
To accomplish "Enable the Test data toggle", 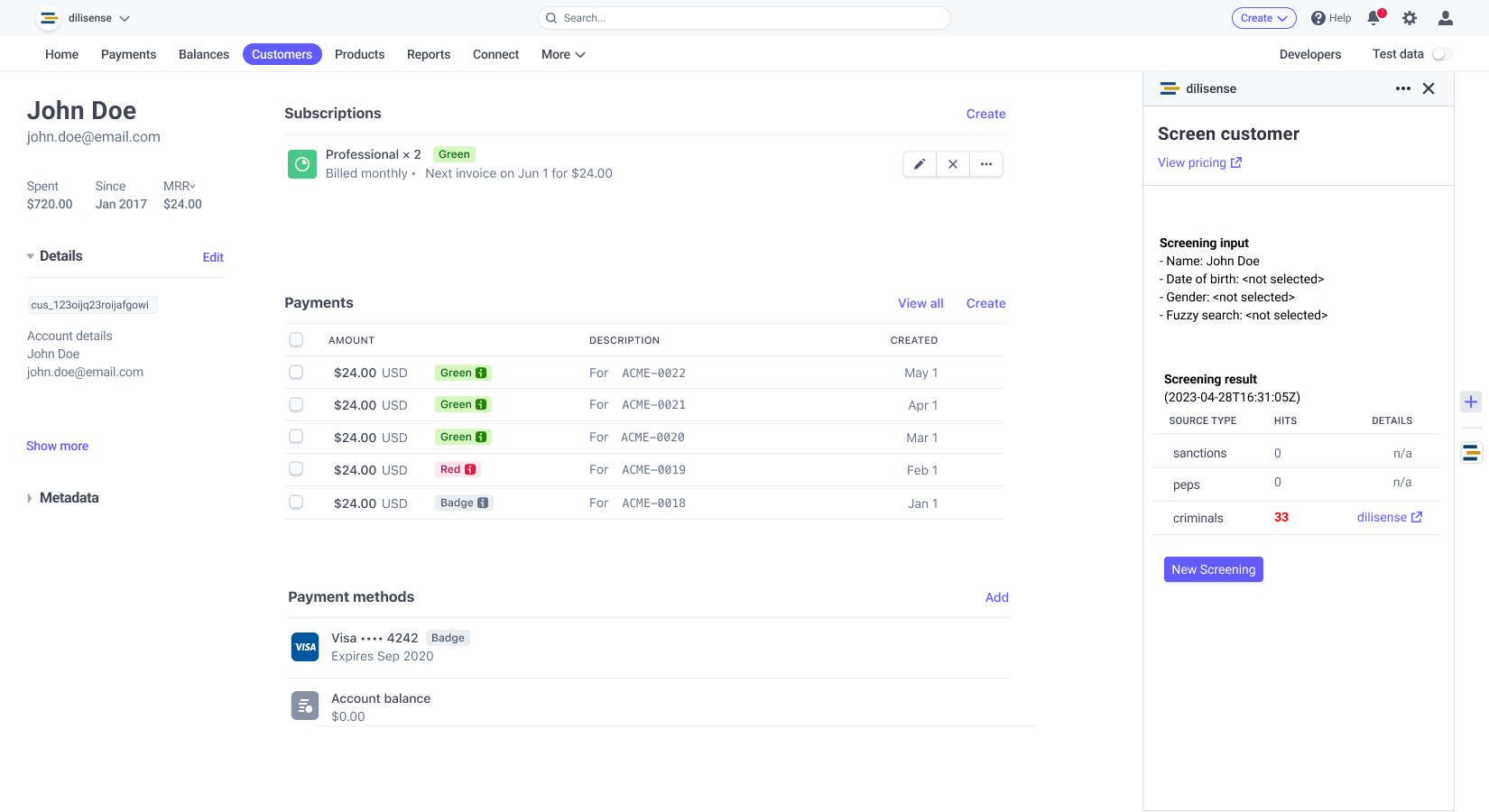I will point(1441,54).
